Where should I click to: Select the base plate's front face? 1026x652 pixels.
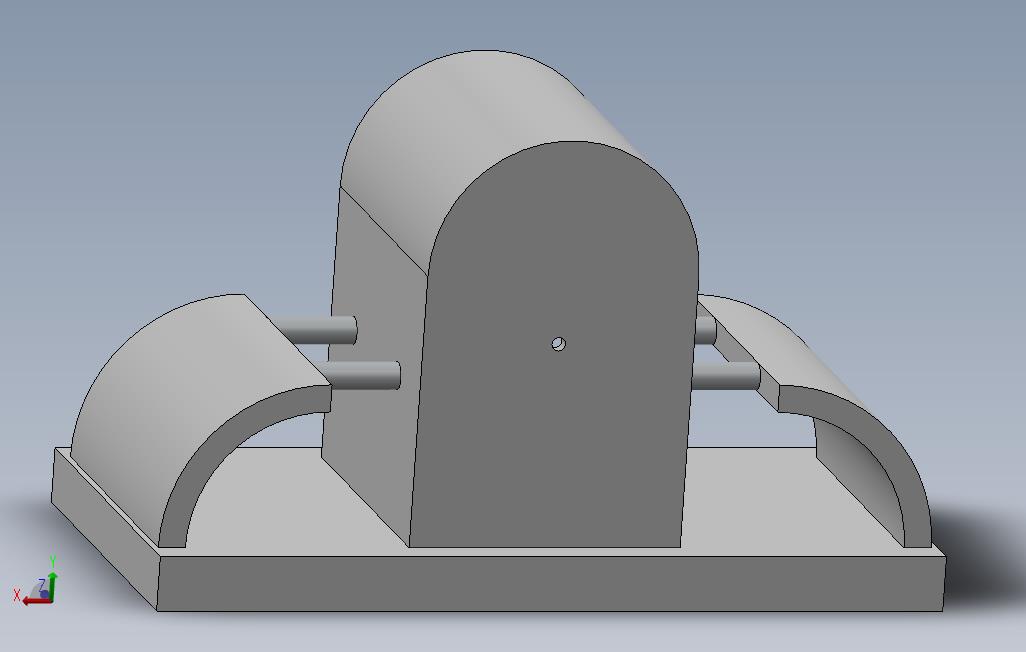coord(552,584)
